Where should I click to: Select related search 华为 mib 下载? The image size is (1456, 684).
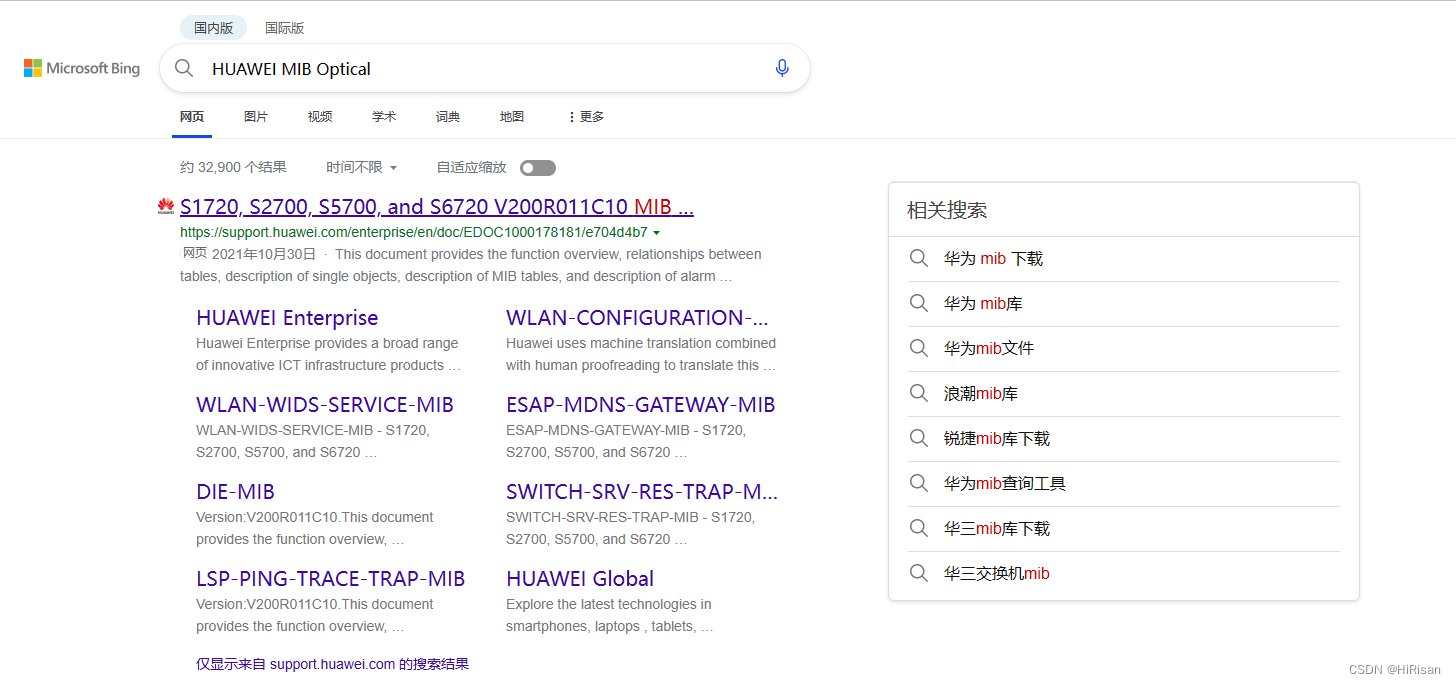993,259
